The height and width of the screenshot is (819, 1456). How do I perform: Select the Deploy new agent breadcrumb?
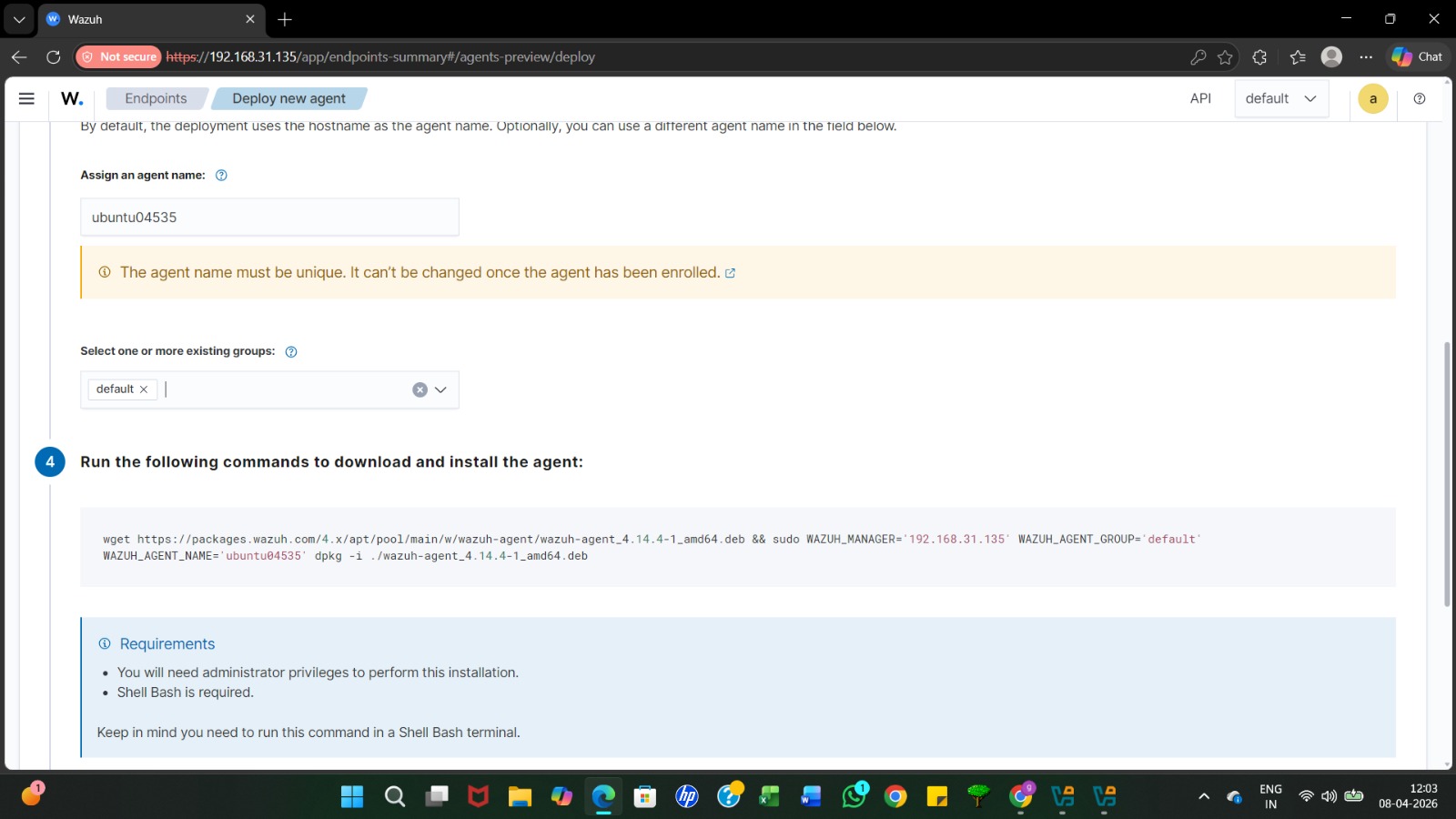pyautogui.click(x=288, y=98)
